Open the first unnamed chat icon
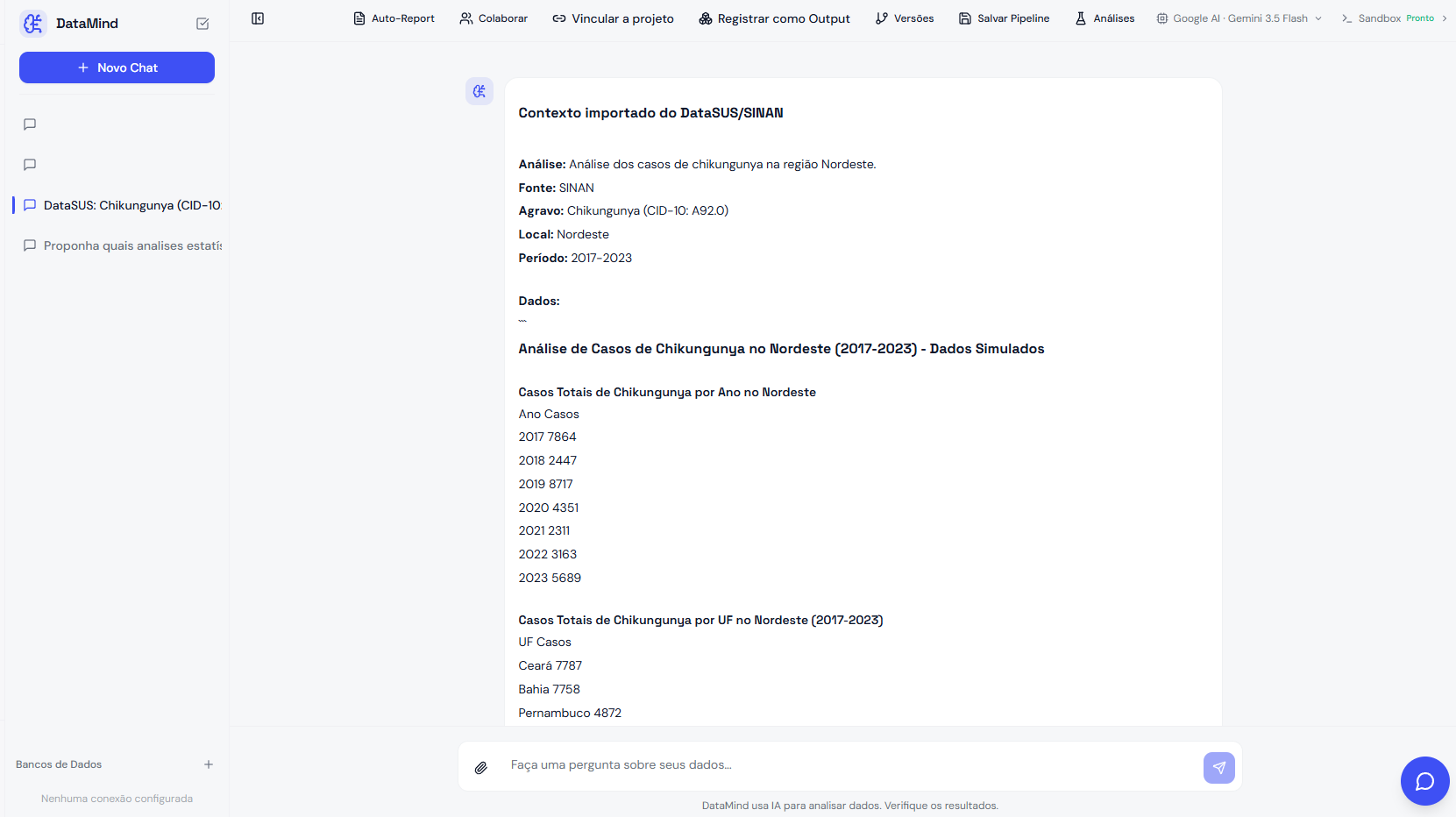This screenshot has width=1456, height=817. pos(30,124)
